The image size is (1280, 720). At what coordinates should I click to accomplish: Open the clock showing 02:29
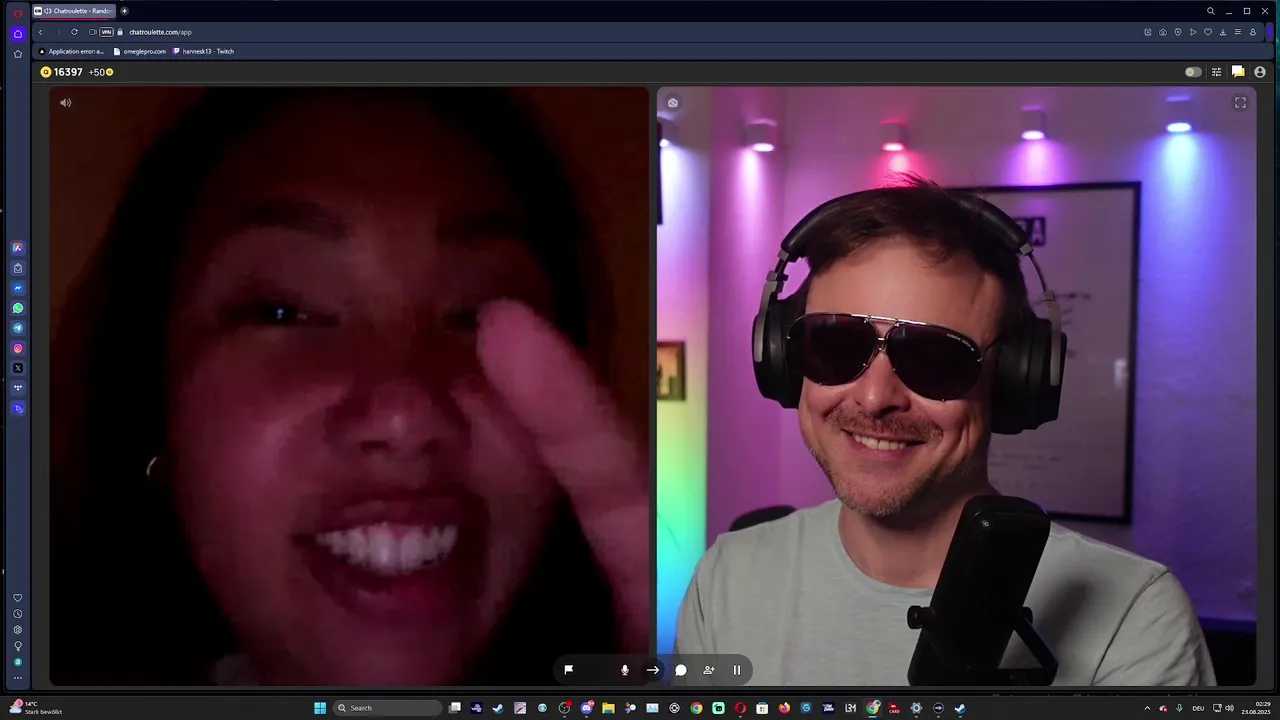(x=1258, y=708)
